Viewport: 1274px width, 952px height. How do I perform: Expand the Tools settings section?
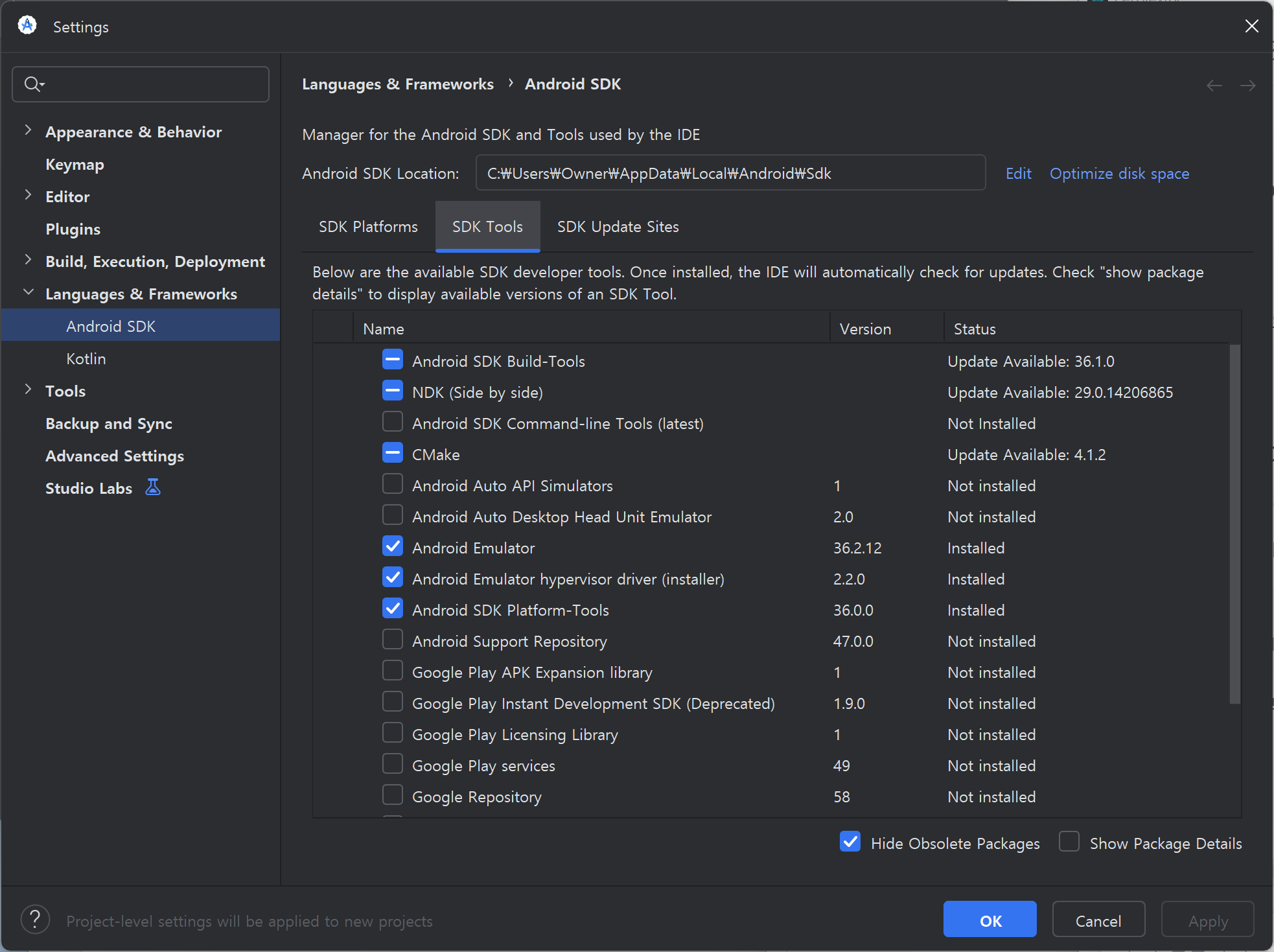(28, 389)
